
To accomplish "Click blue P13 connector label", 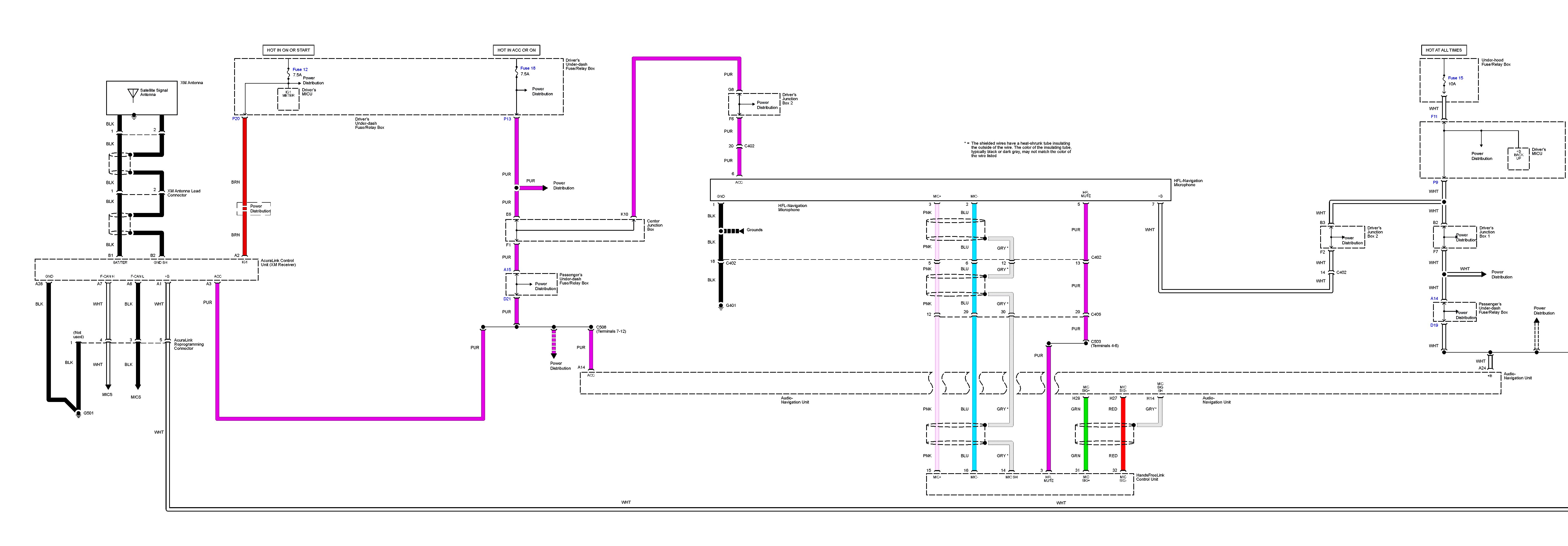I will point(507,119).
